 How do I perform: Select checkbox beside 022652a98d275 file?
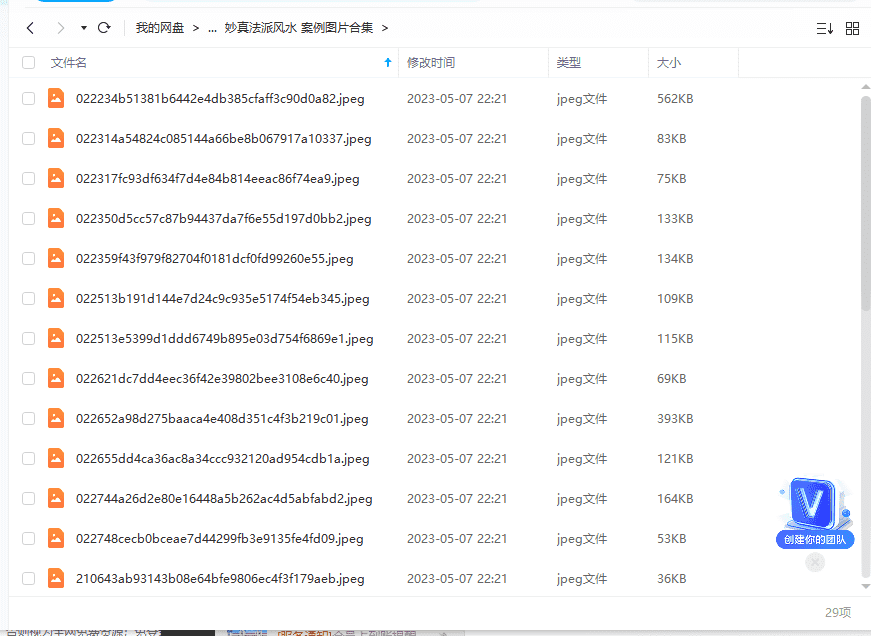28,419
